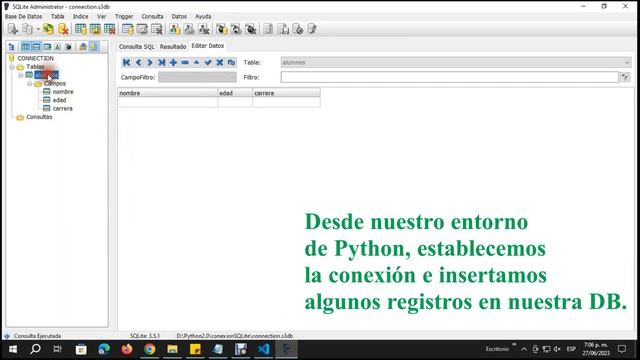This screenshot has width=640, height=360.
Task: Select the edad field in tree
Action: coord(59,100)
